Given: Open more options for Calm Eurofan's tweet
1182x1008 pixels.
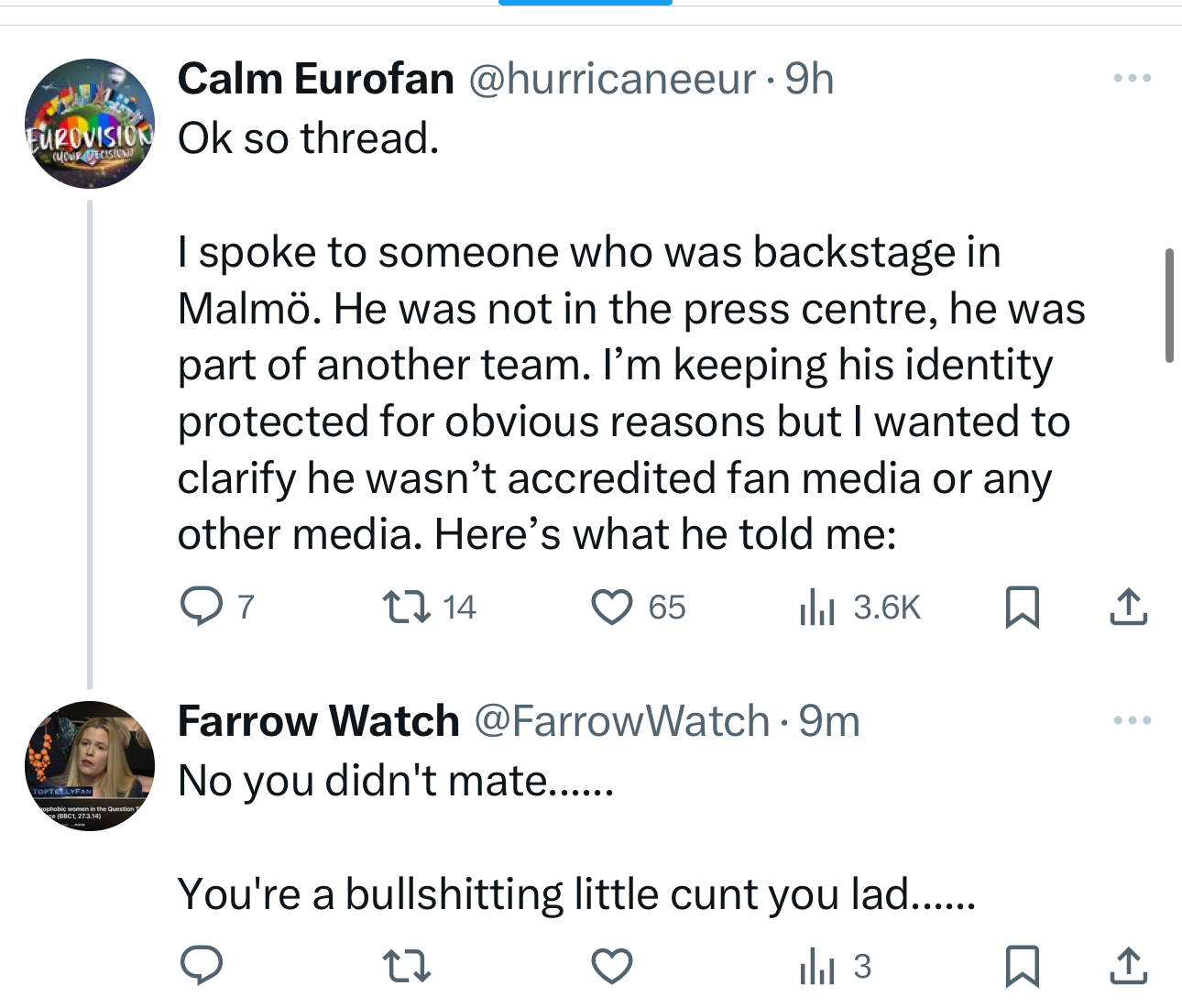Looking at the screenshot, I should pyautogui.click(x=1133, y=79).
